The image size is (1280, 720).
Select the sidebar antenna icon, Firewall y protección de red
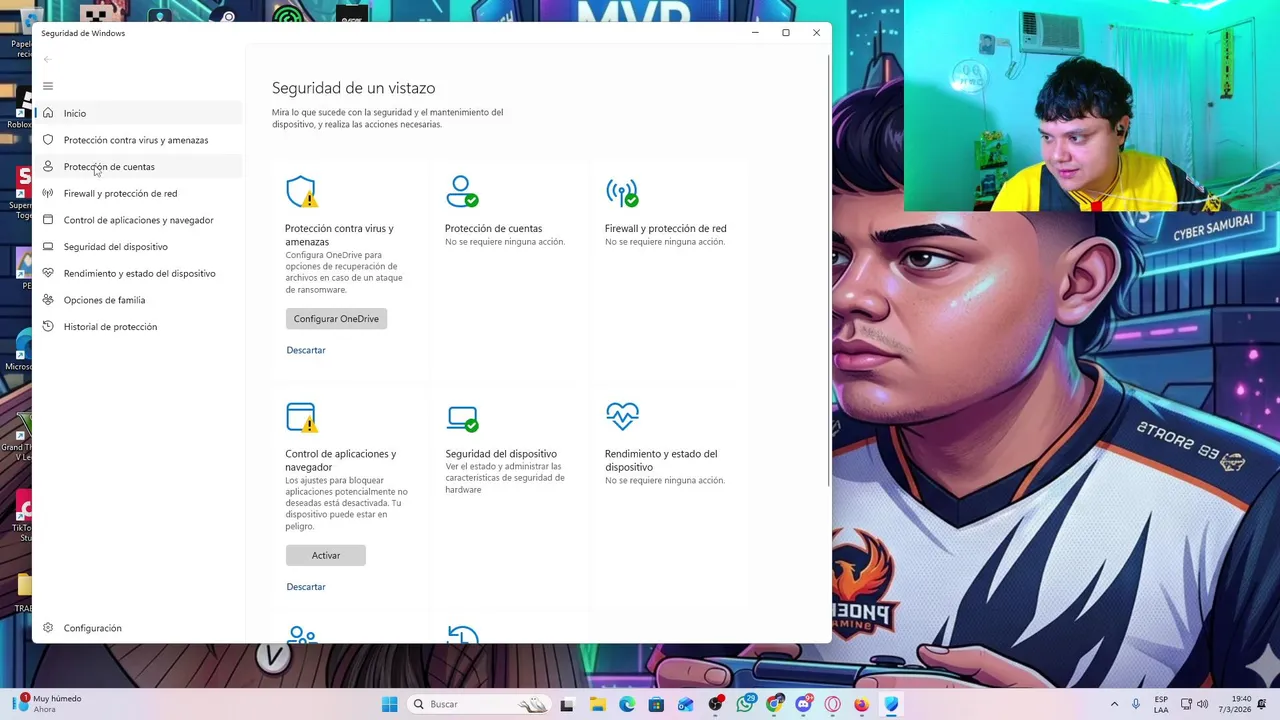tap(47, 193)
